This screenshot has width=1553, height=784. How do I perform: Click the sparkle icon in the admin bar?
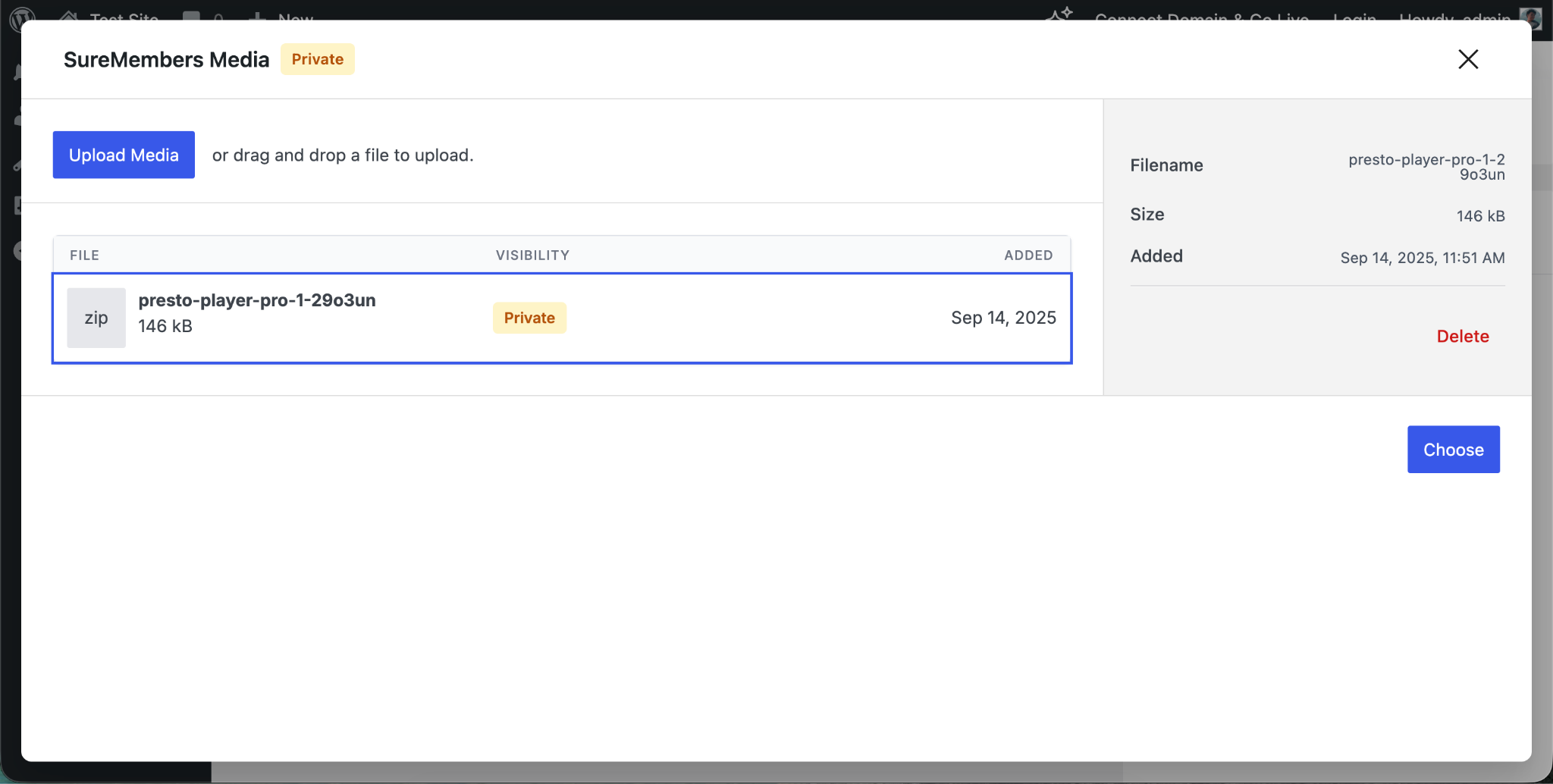tap(1059, 14)
